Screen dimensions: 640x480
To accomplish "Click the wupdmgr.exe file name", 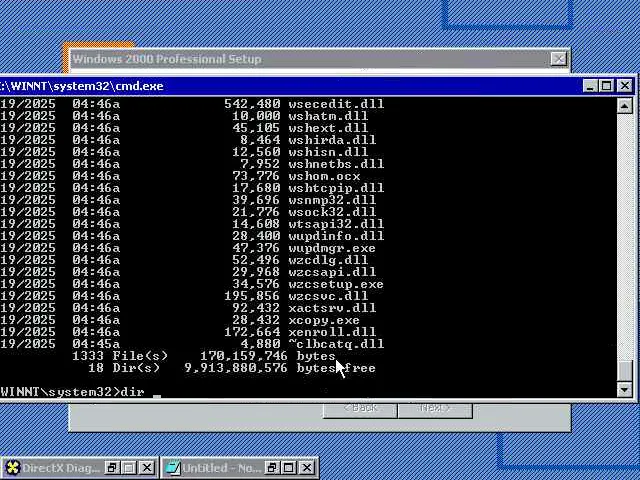I will (x=332, y=248).
